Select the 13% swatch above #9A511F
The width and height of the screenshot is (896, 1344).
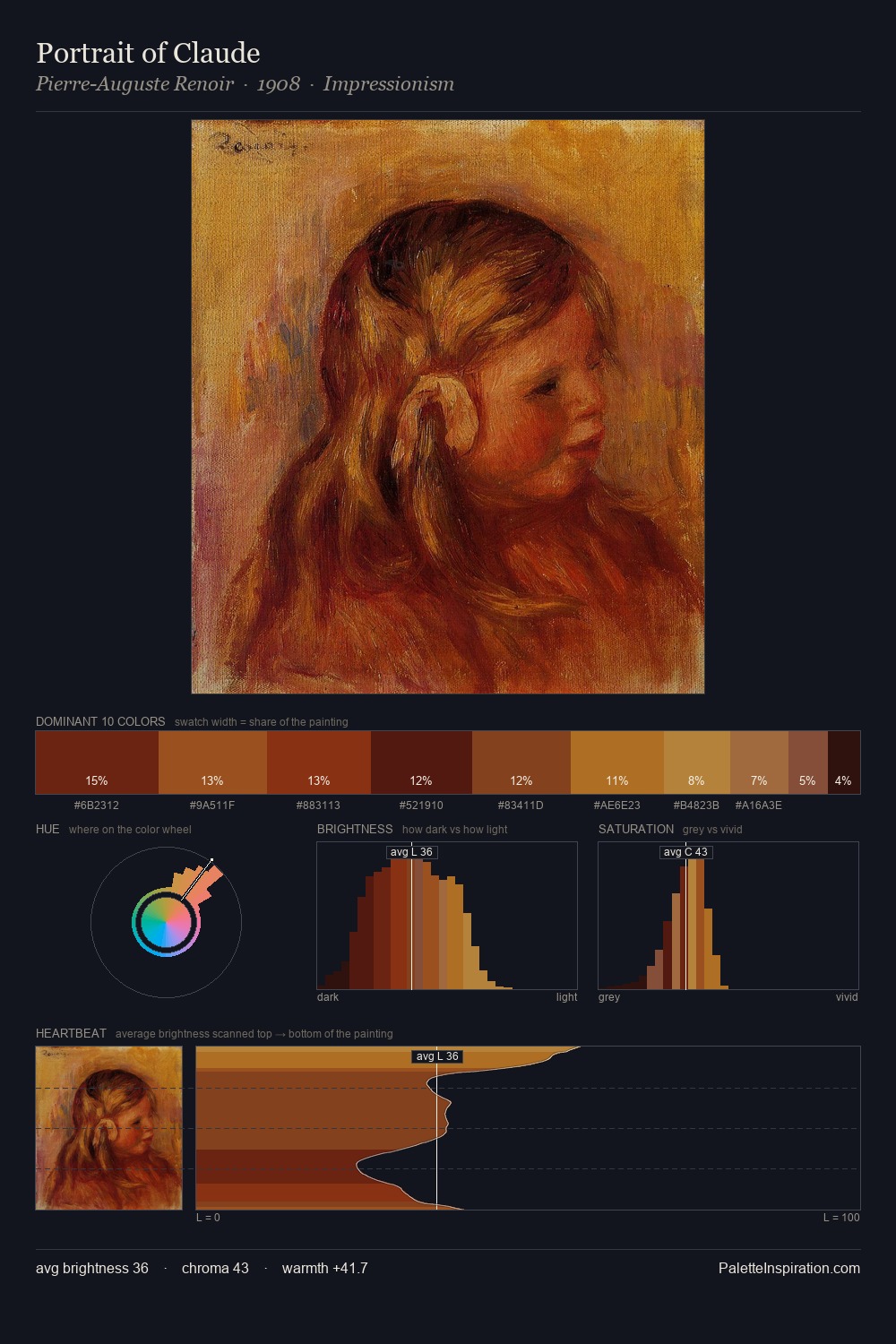pos(212,762)
